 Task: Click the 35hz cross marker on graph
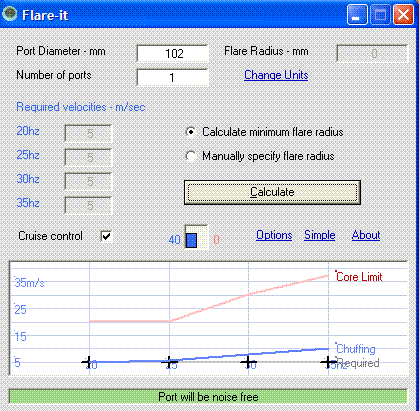[x=328, y=361]
